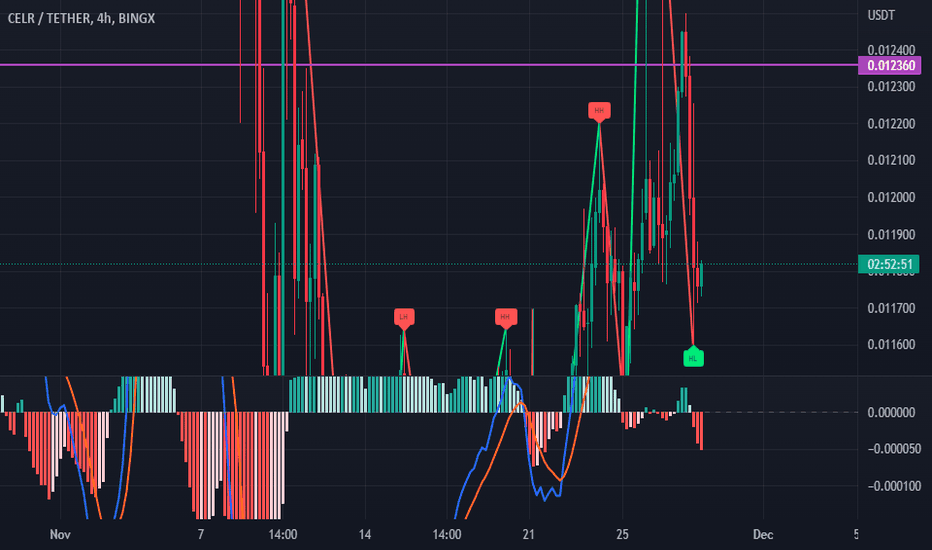The height and width of the screenshot is (550, 932).
Task: Click the −0.000050 indicator scale value
Action: click(894, 449)
